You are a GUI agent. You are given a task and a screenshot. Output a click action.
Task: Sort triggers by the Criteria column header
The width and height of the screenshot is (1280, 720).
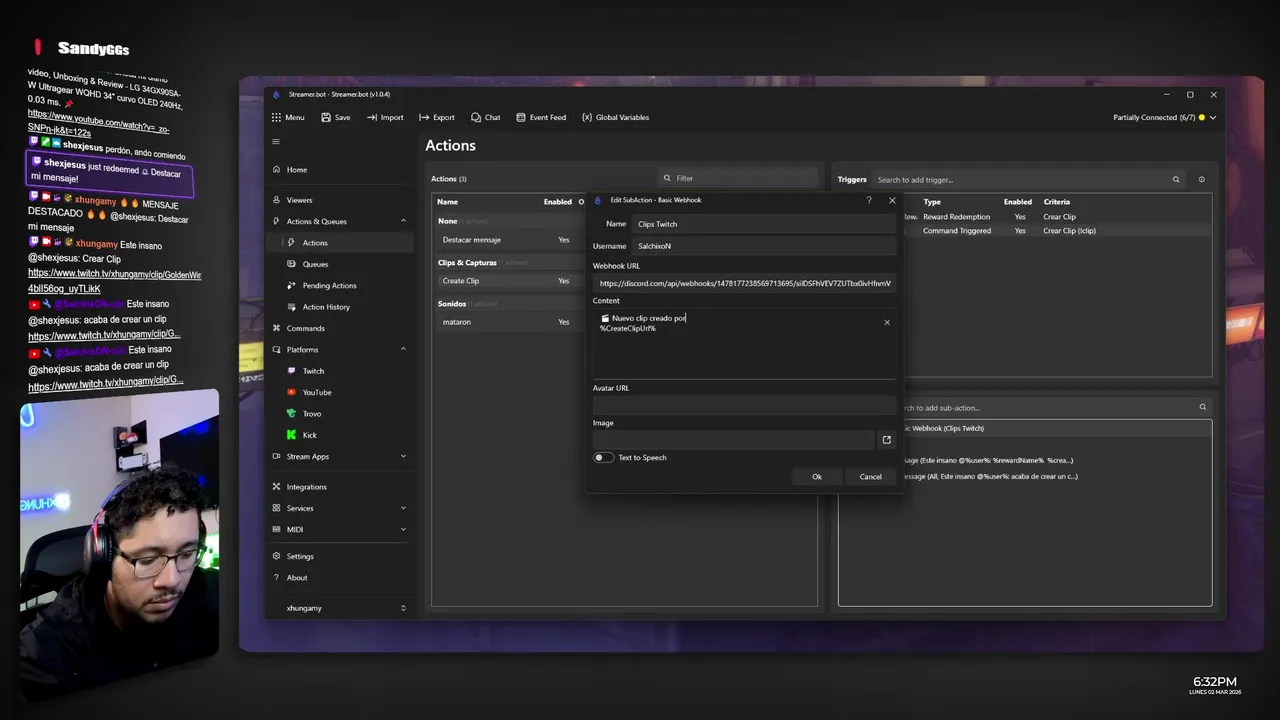tap(1057, 202)
